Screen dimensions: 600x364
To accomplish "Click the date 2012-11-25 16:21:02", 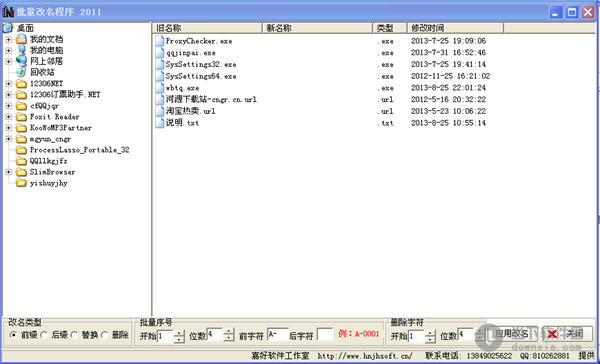I will point(450,76).
